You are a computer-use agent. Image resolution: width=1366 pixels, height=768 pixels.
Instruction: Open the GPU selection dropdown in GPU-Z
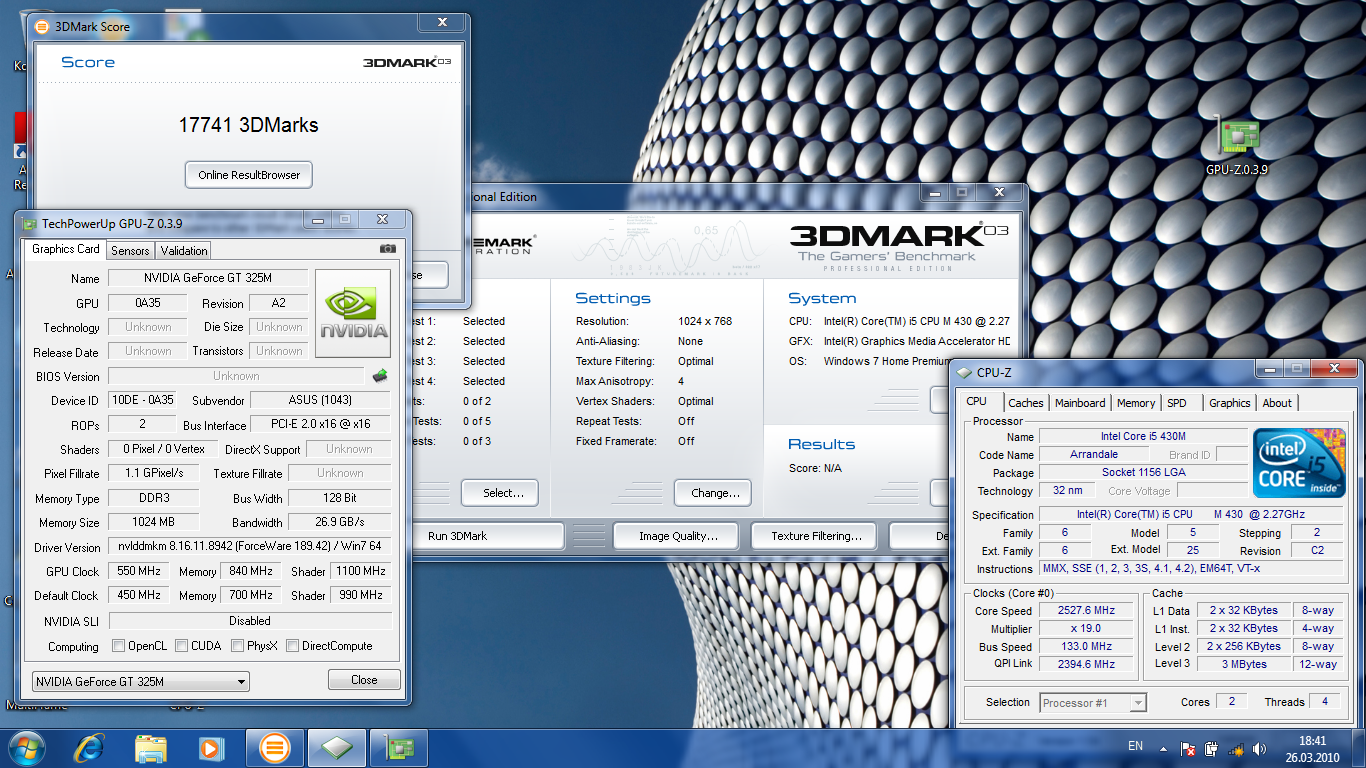140,681
